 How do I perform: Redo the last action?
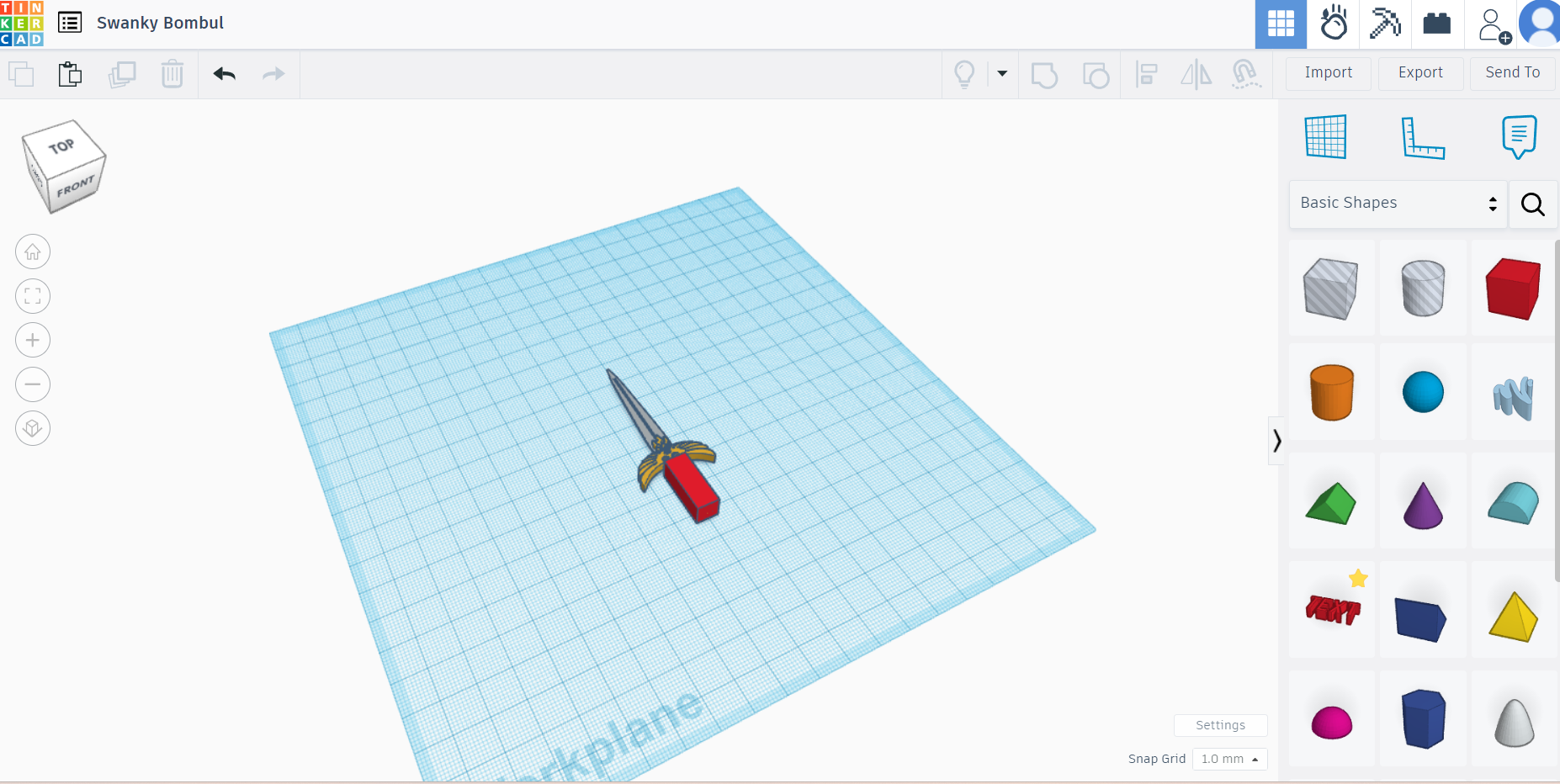click(273, 74)
